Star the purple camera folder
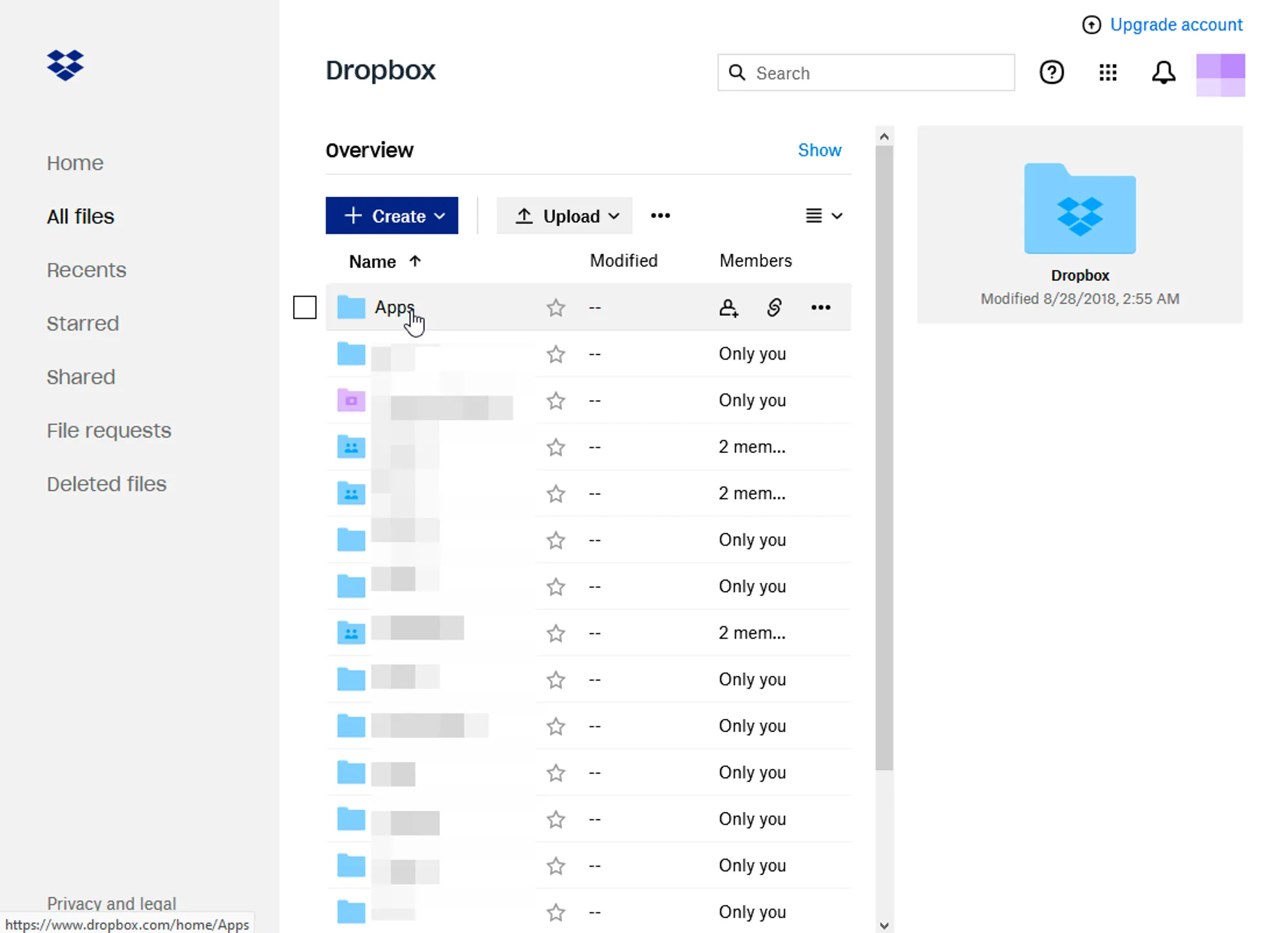 pos(556,401)
